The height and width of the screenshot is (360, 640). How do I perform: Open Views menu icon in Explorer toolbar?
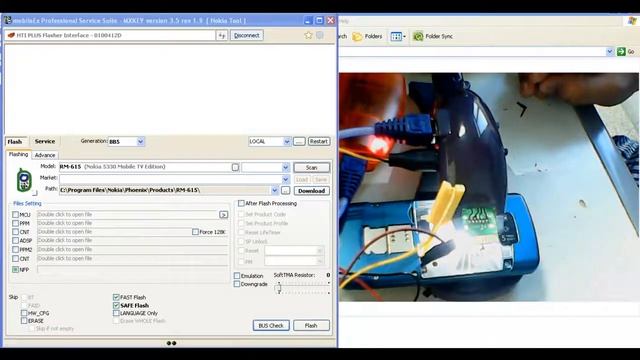398,36
